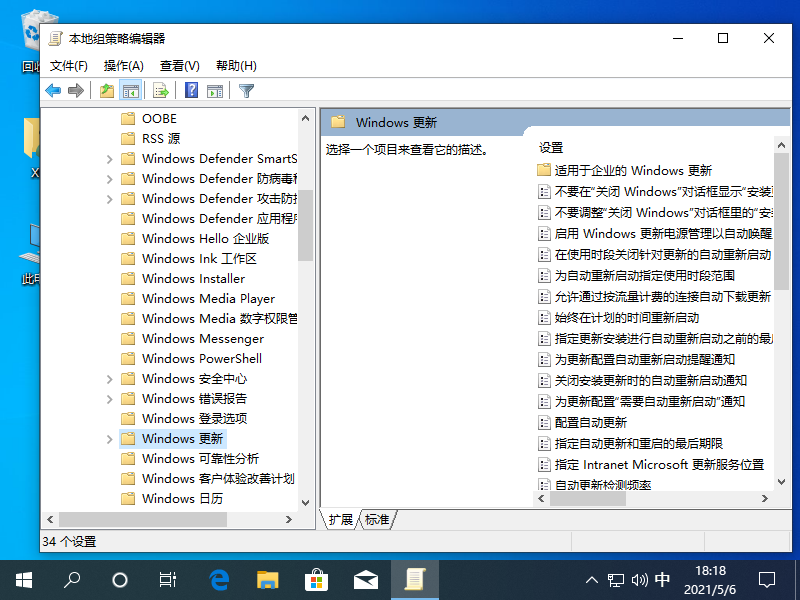
Task: Open the 操作(A) menu
Action: tap(124, 65)
